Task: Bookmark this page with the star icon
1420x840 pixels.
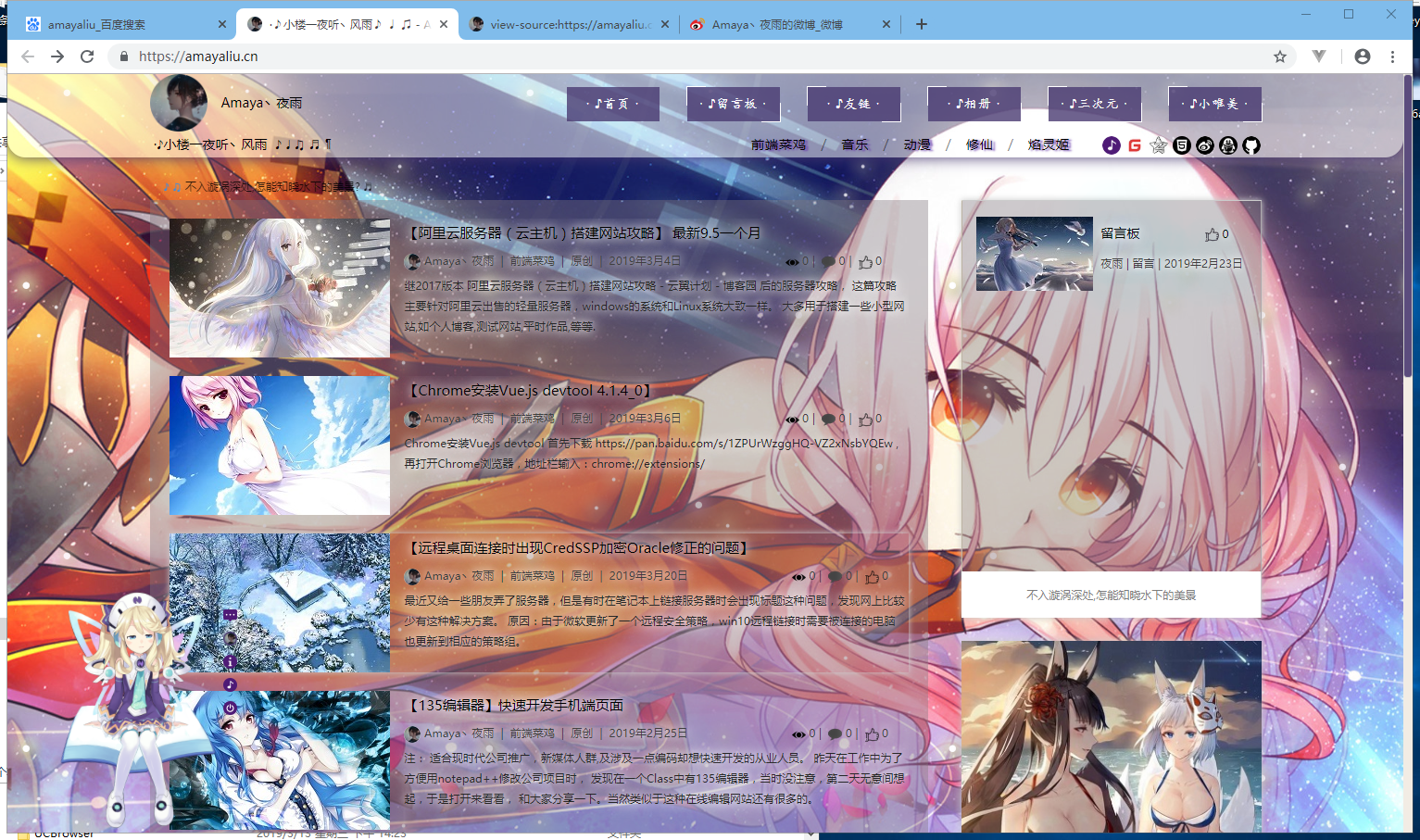Action: point(1280,56)
